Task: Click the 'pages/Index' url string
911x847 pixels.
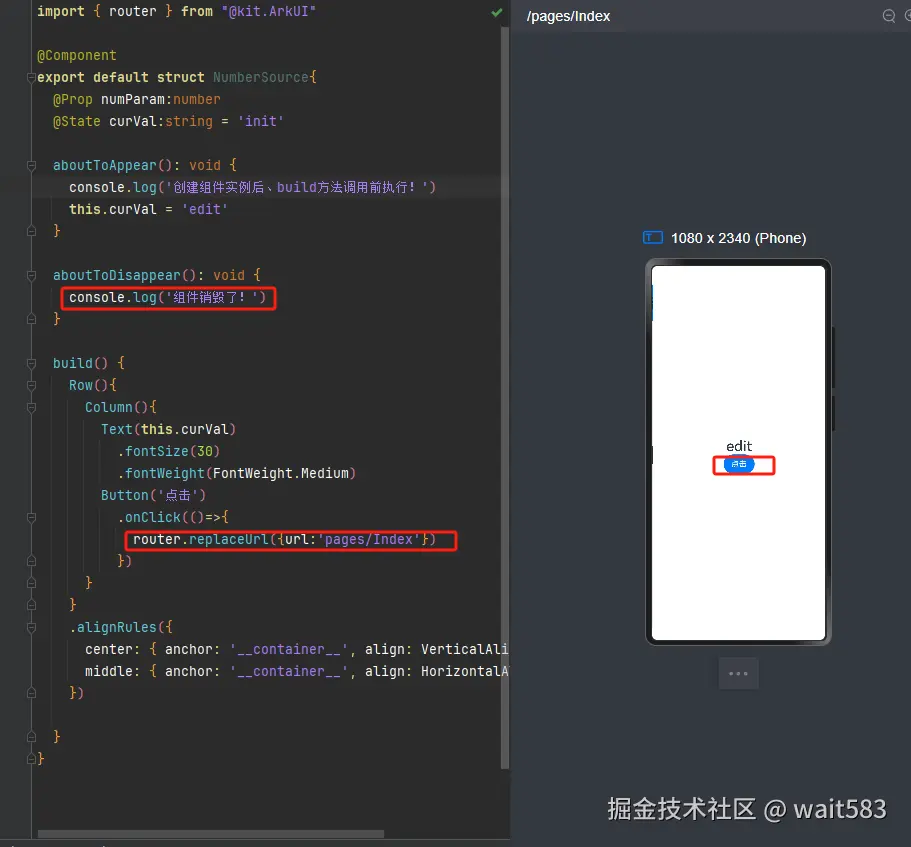Action: click(368, 540)
